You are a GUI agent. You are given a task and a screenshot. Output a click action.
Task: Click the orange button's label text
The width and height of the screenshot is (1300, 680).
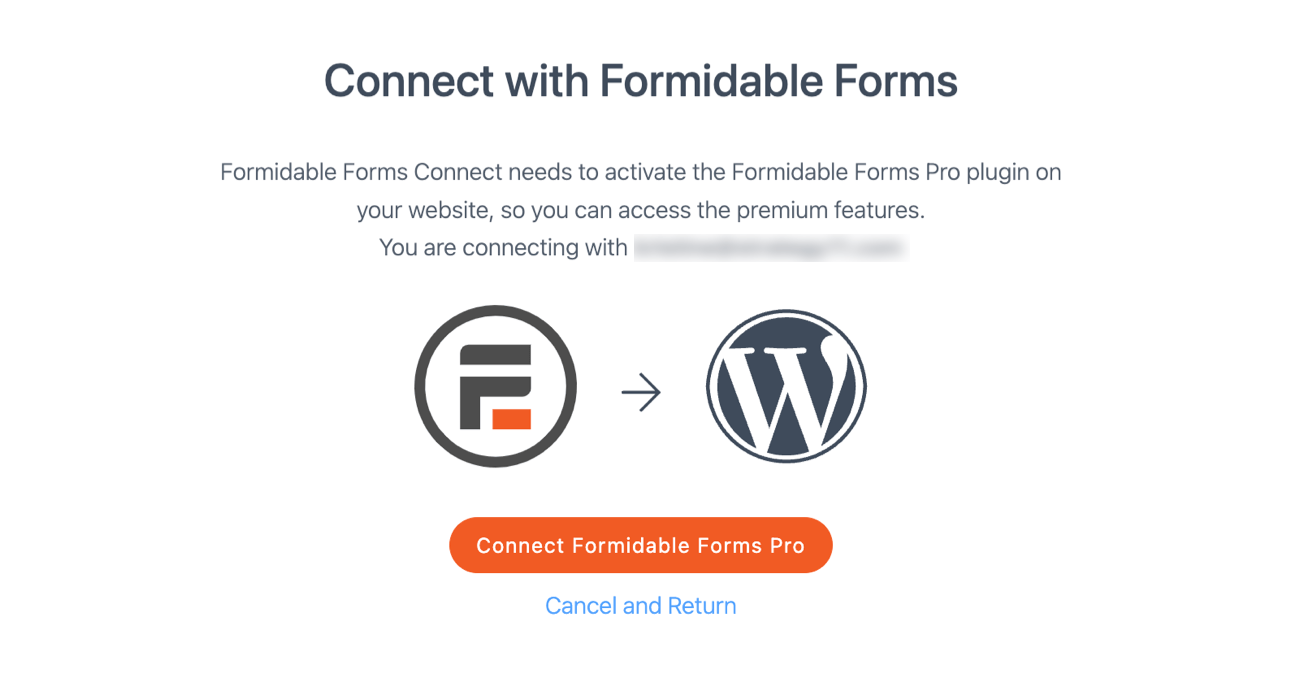click(640, 545)
